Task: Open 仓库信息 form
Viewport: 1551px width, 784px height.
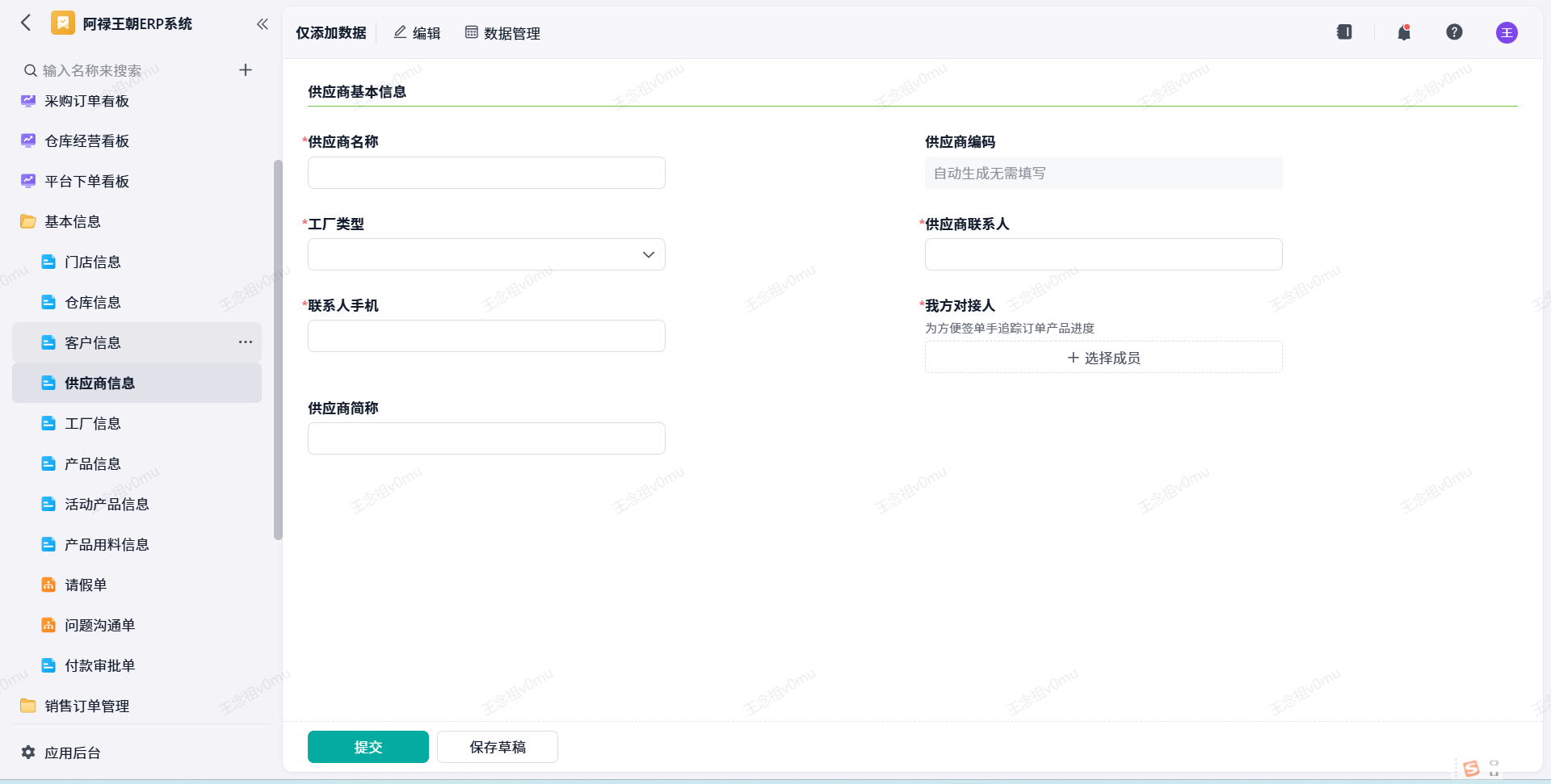Action: (92, 303)
